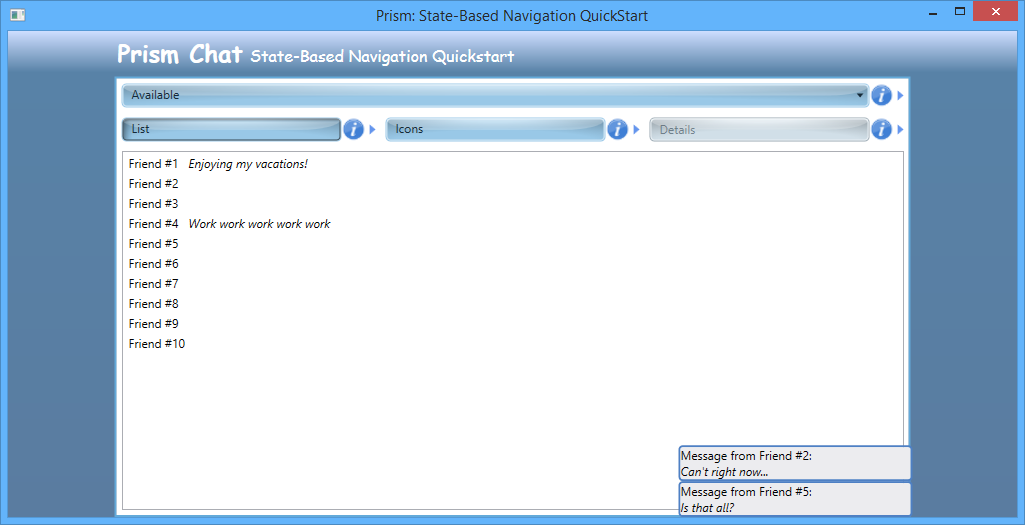Select Friend #2 in the list
Screen dimensions: 1025x525
pyautogui.click(x=154, y=184)
